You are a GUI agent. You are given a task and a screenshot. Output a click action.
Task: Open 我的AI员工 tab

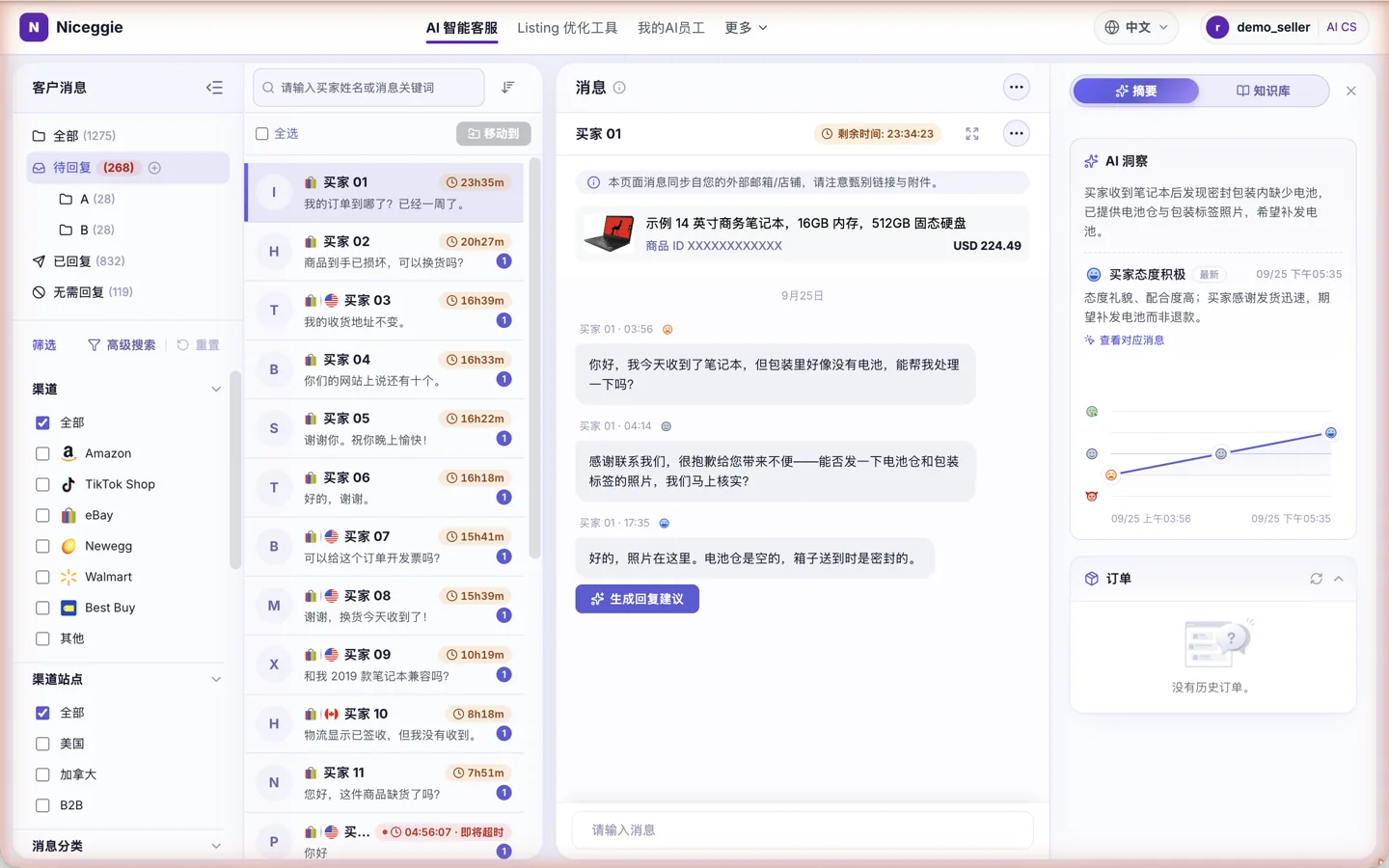click(671, 28)
